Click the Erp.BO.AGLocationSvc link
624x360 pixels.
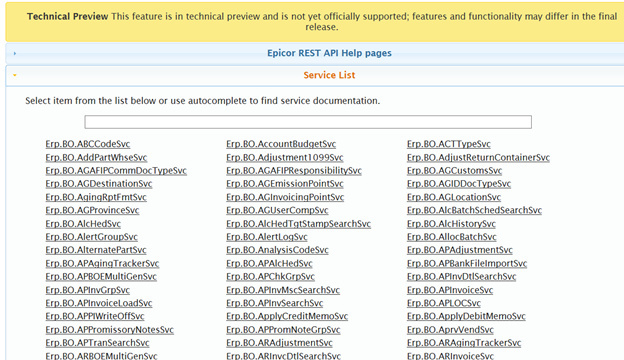[454, 197]
